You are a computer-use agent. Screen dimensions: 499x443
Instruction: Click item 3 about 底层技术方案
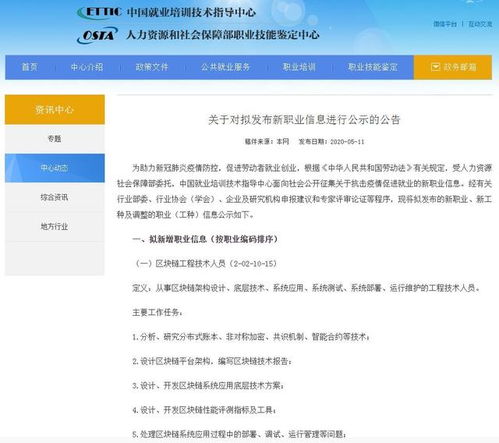pyautogui.click(x=208, y=386)
